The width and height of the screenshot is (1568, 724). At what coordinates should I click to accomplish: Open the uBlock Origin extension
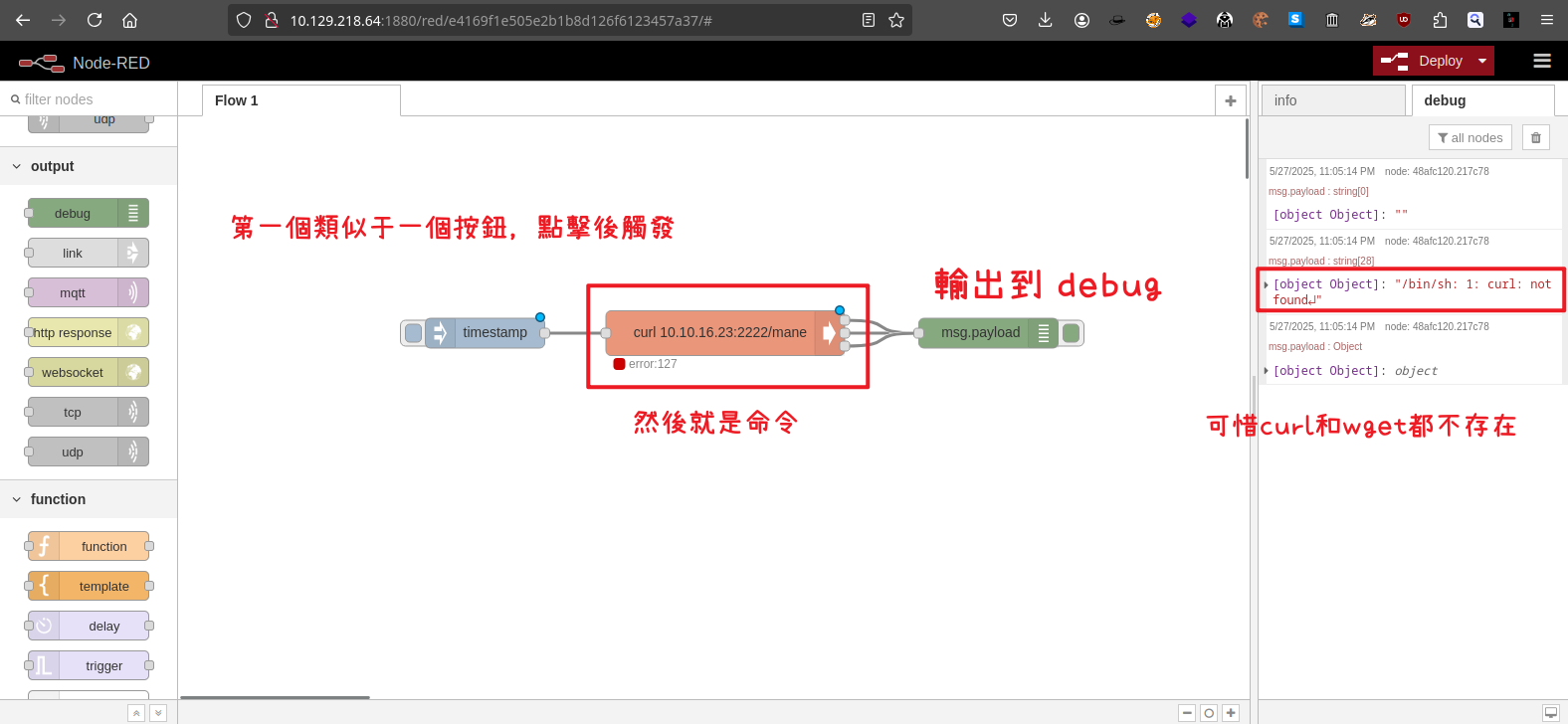[x=1403, y=20]
